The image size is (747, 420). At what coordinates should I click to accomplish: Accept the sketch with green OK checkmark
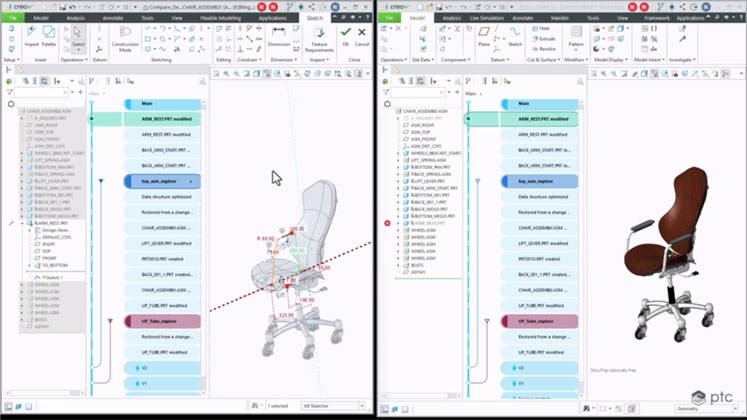point(345,32)
